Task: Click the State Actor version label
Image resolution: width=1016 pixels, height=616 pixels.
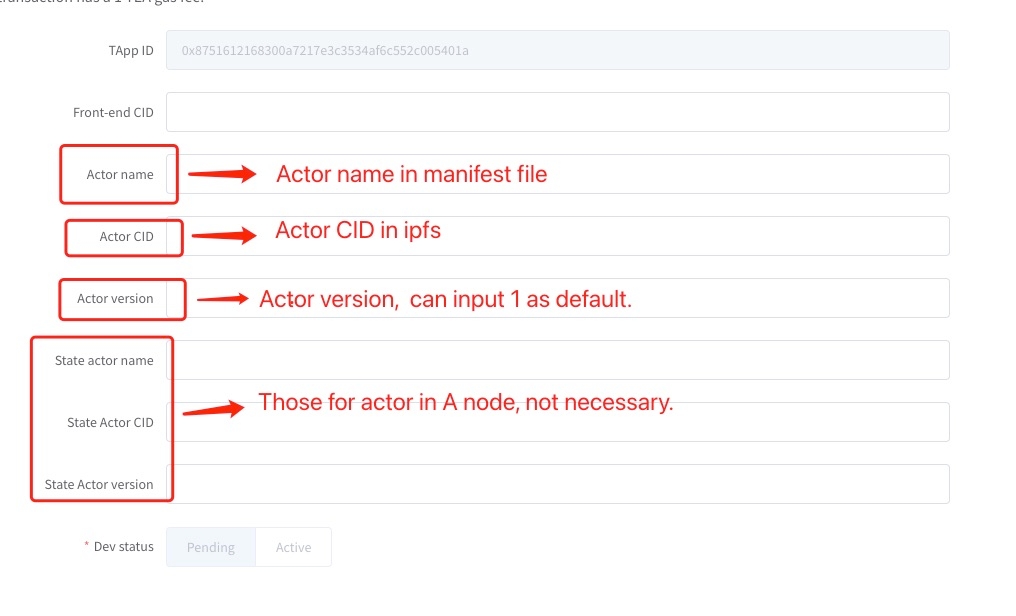Action: 99,485
